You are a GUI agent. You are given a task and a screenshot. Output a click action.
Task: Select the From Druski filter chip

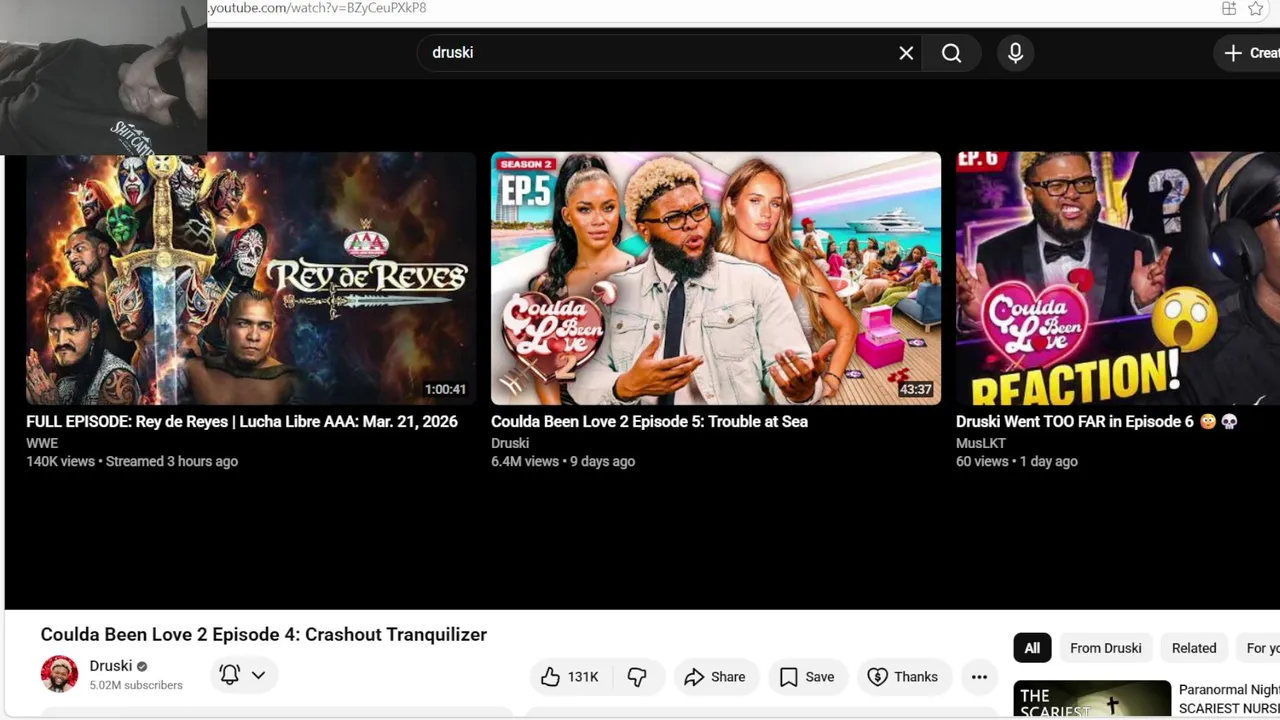(1106, 648)
